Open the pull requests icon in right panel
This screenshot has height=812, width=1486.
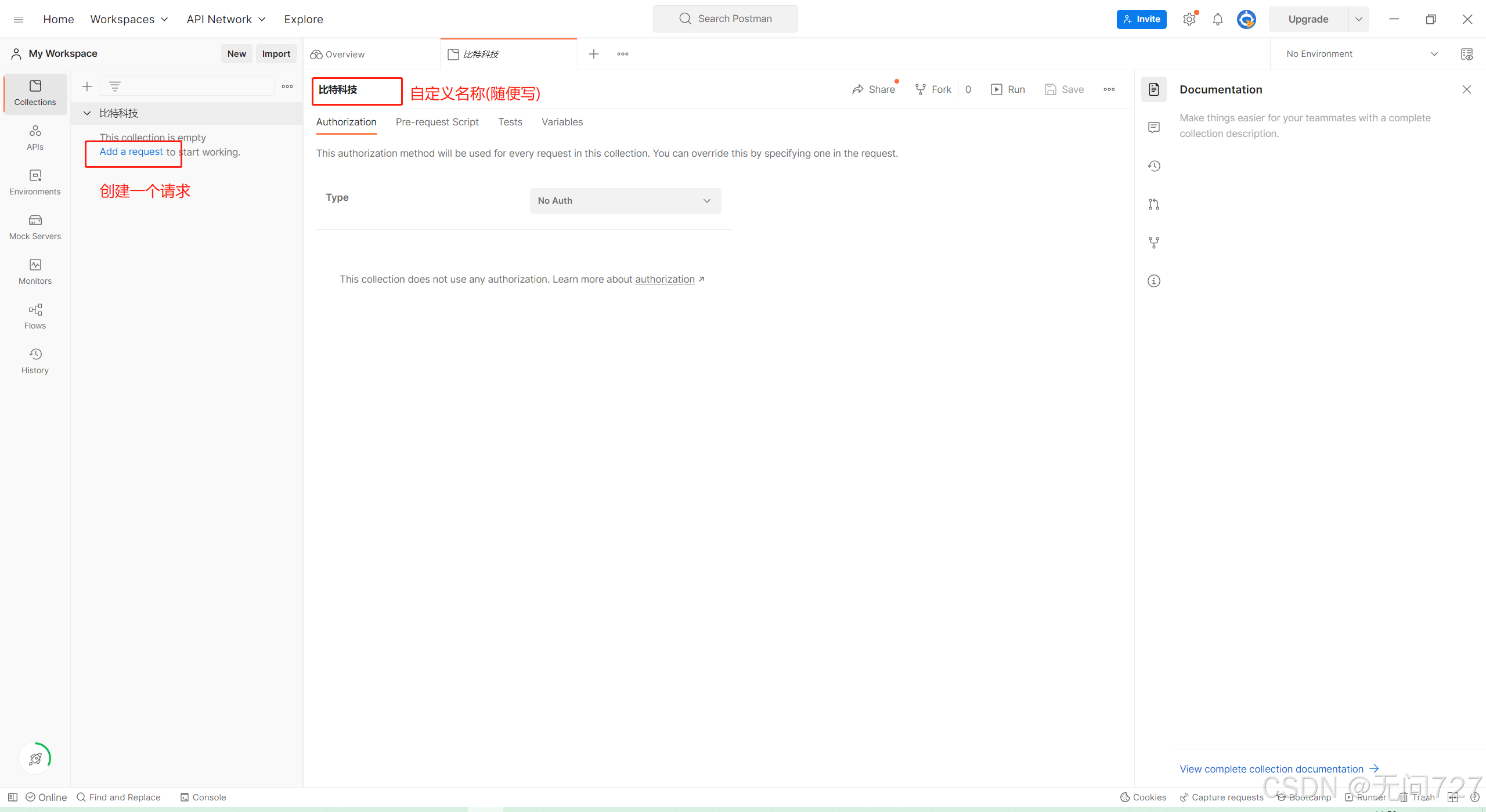[x=1154, y=204]
